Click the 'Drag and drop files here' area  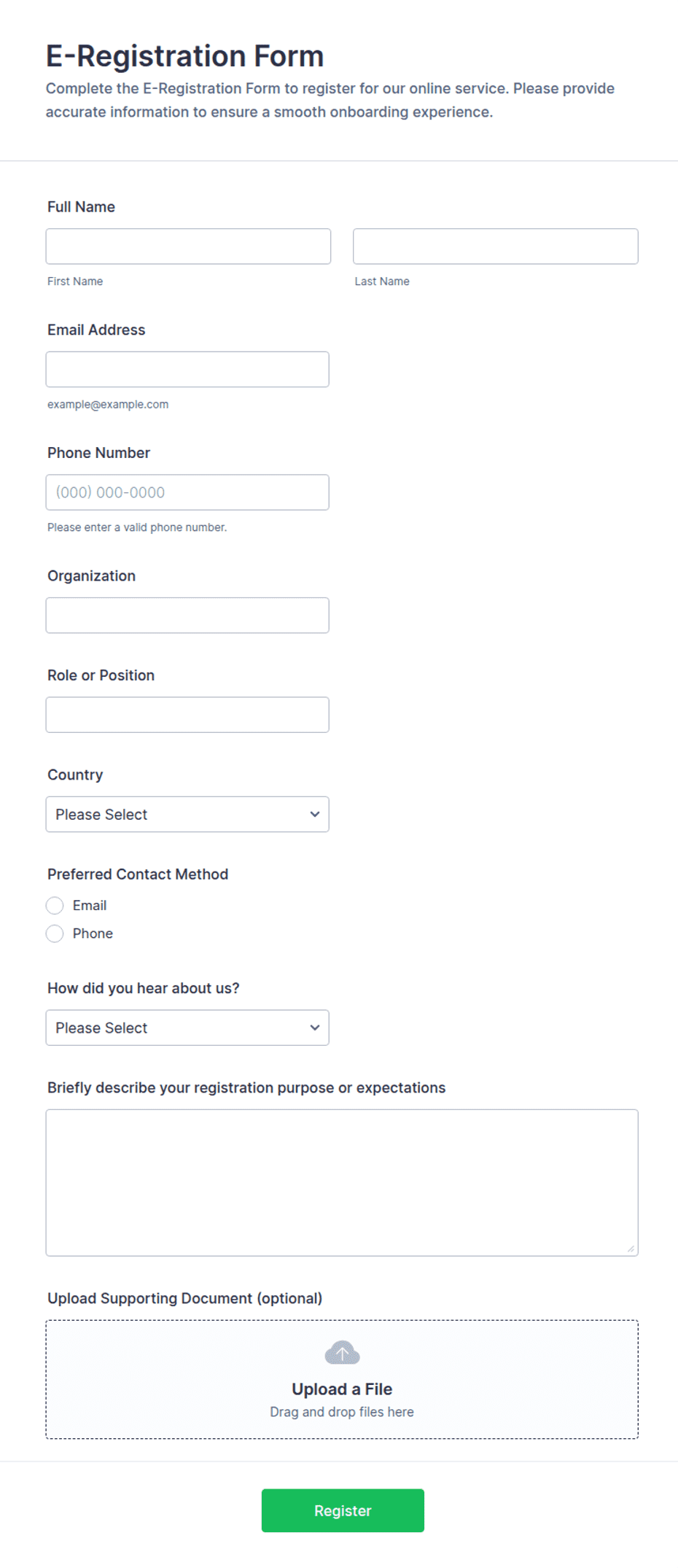point(342,1412)
